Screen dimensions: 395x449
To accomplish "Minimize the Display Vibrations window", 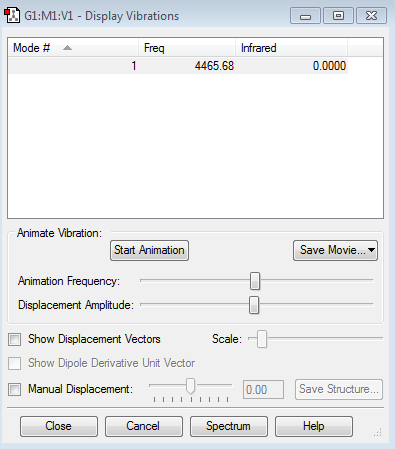I will click(x=305, y=16).
